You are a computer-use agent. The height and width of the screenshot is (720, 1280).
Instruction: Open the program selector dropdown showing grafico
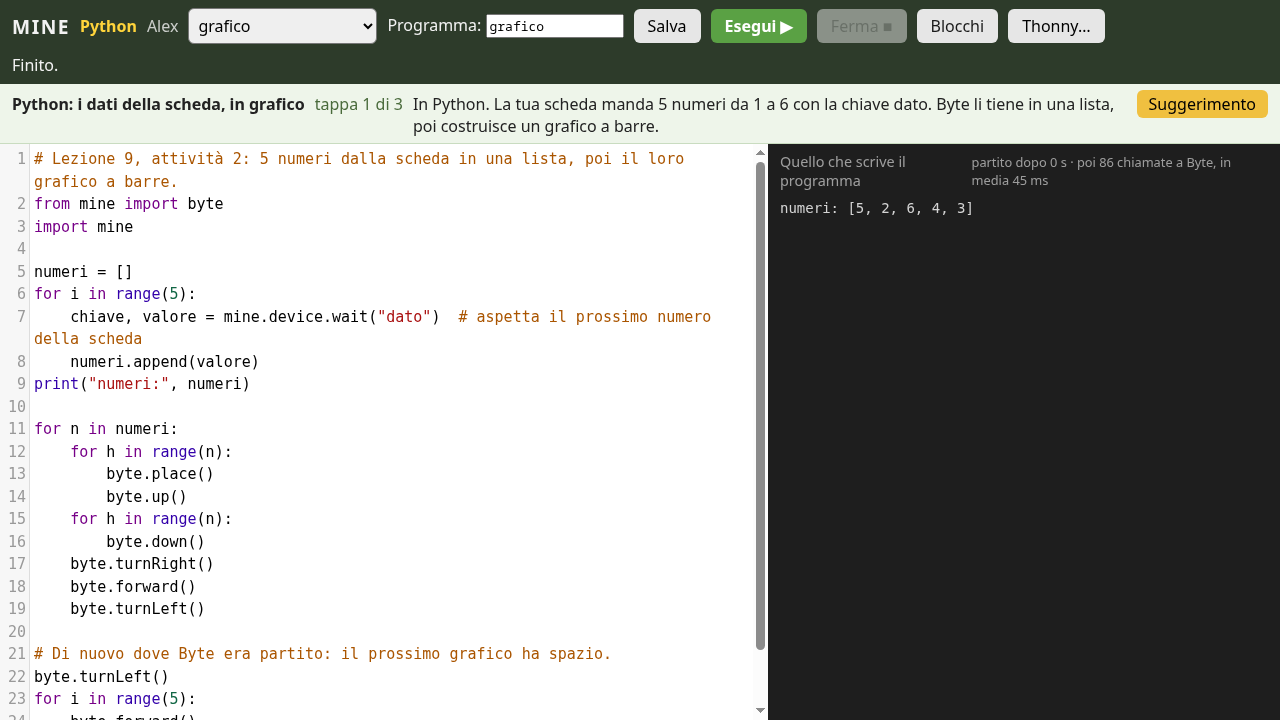click(x=282, y=26)
